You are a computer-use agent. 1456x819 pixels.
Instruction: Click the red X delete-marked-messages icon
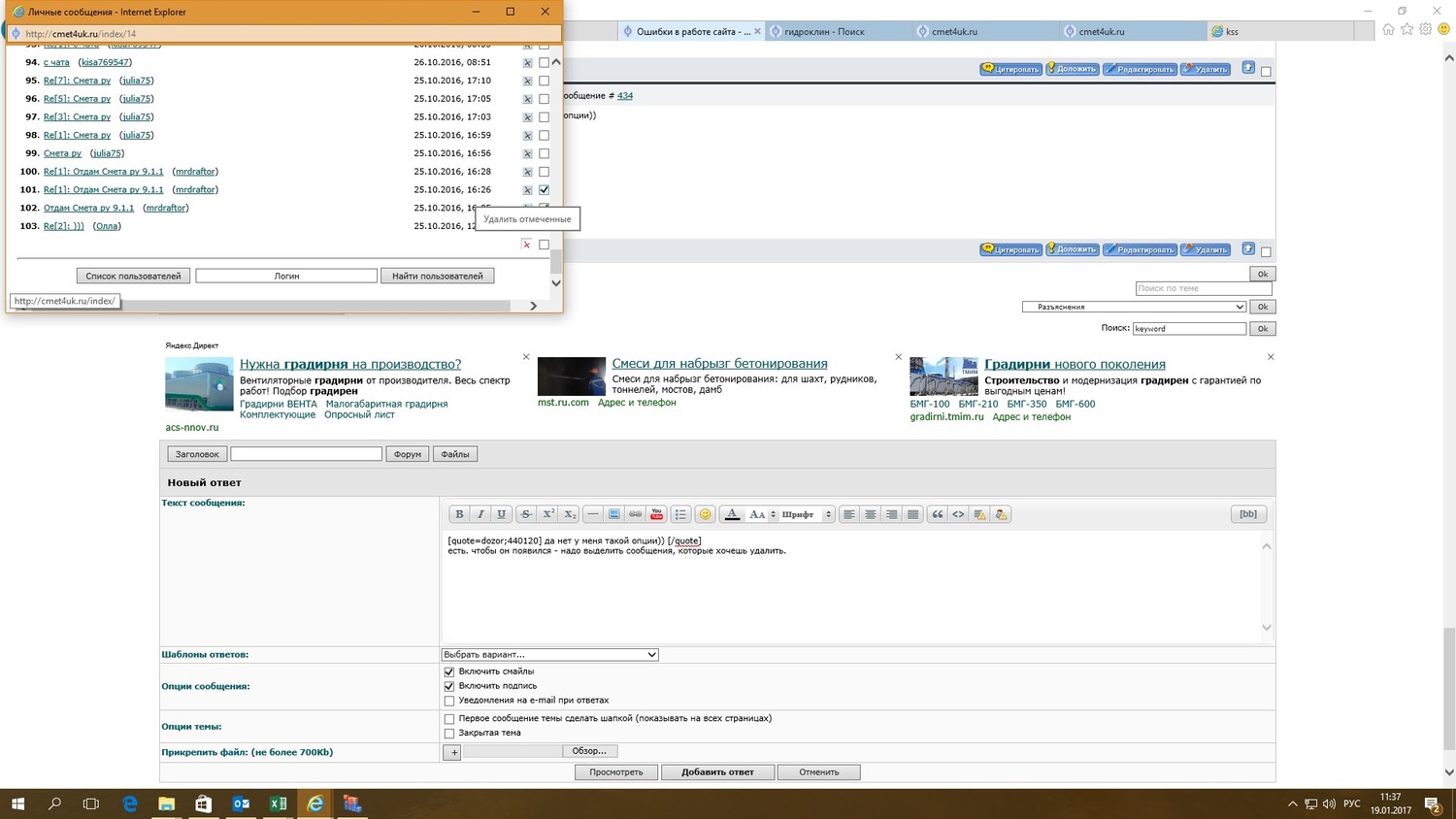point(527,245)
